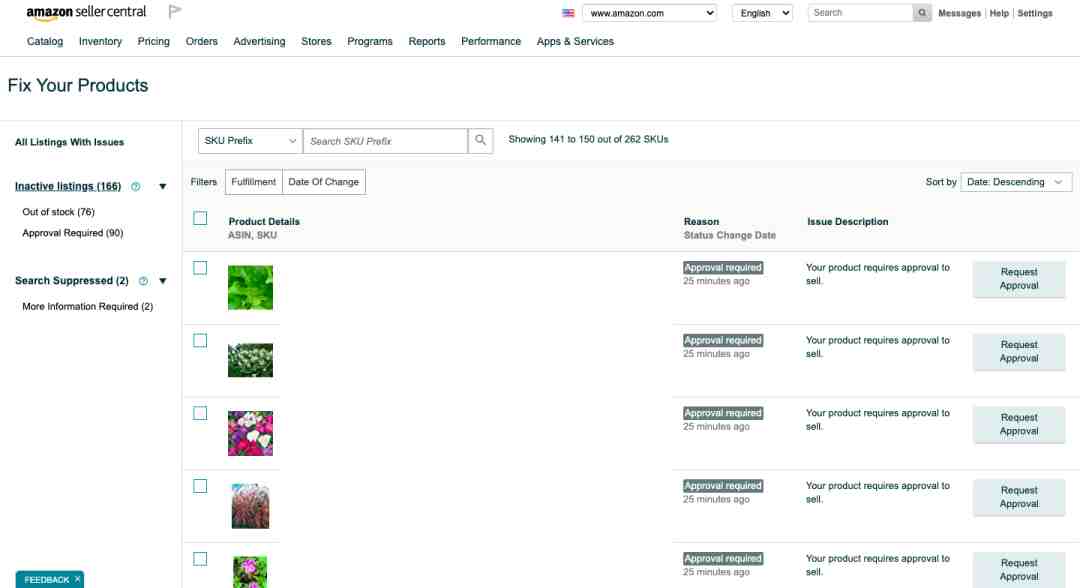
Task: Select All Listings With Issues
Action: [70, 142]
